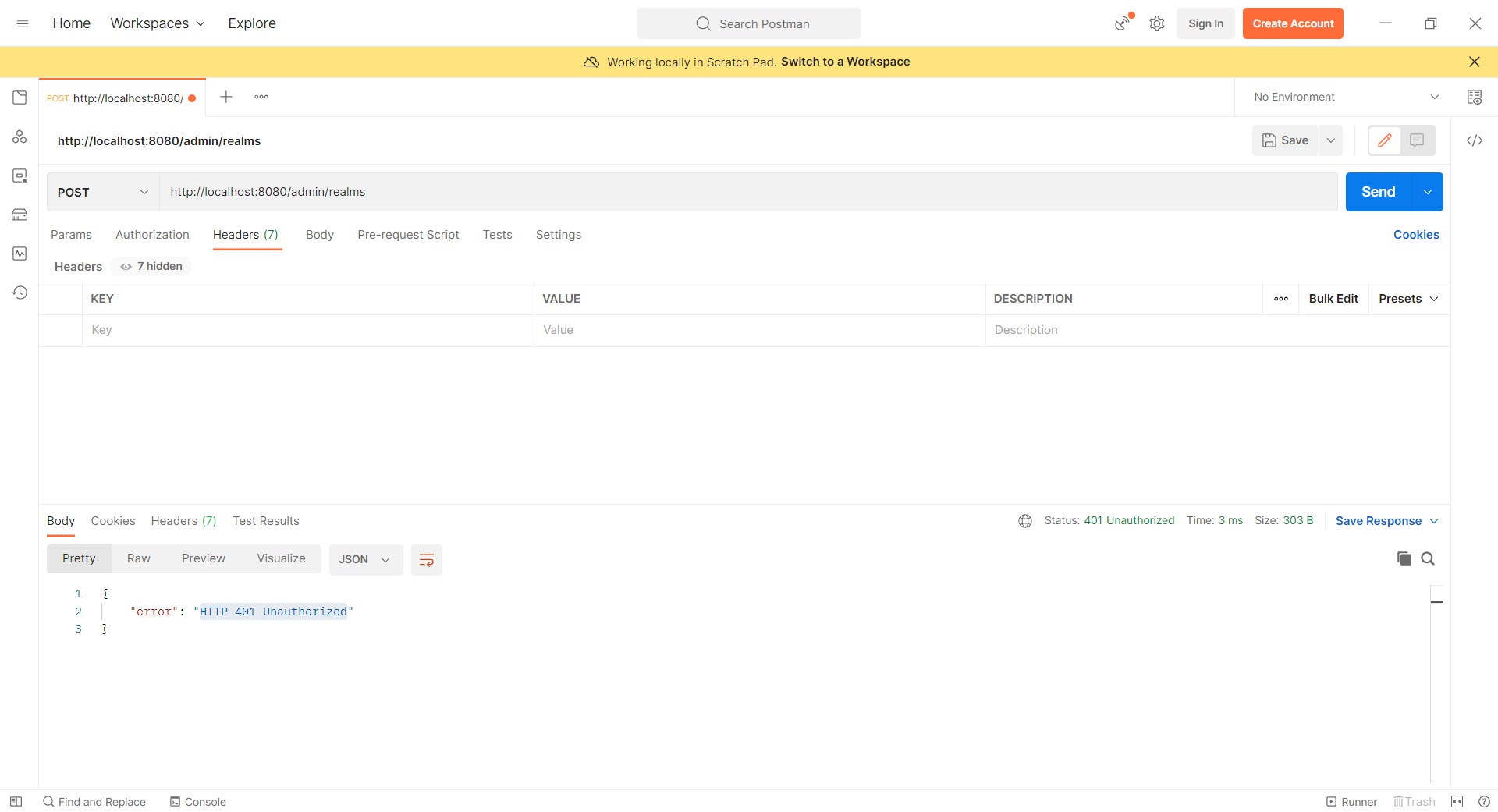Open Collections in the left sidebar
The image size is (1498, 812).
(20, 98)
